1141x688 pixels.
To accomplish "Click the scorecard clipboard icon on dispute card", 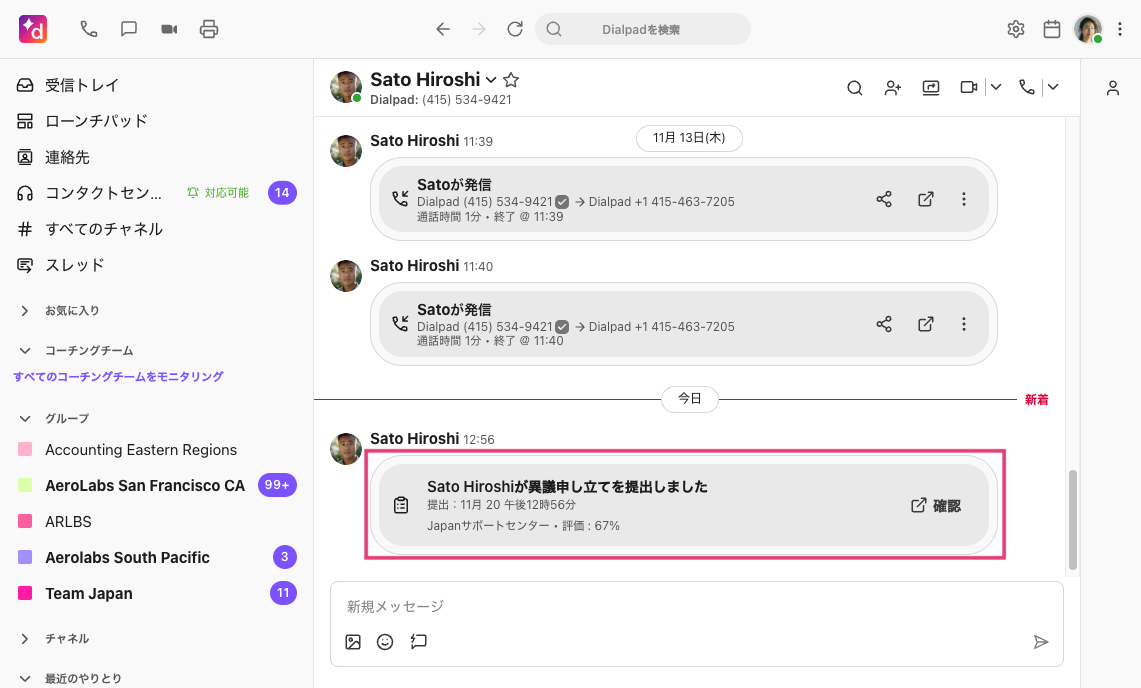I will point(401,505).
